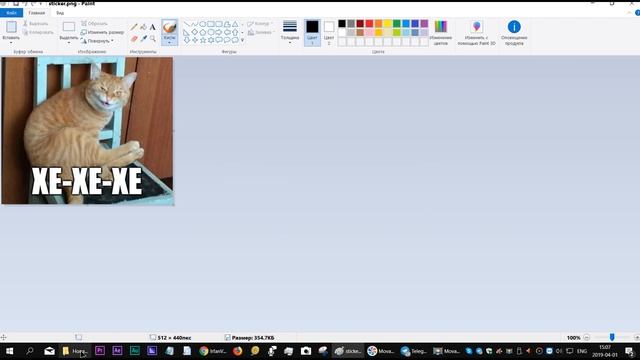
Task: Switch to the Home ribbon tab
Action: click(x=37, y=13)
